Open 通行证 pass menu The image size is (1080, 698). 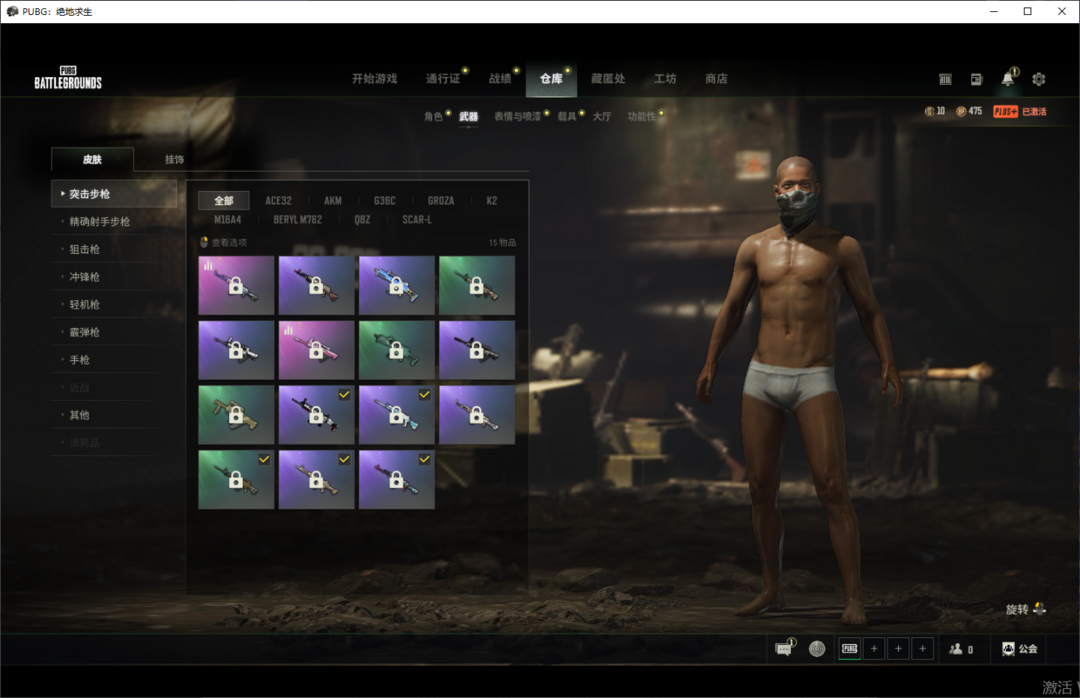pos(443,79)
